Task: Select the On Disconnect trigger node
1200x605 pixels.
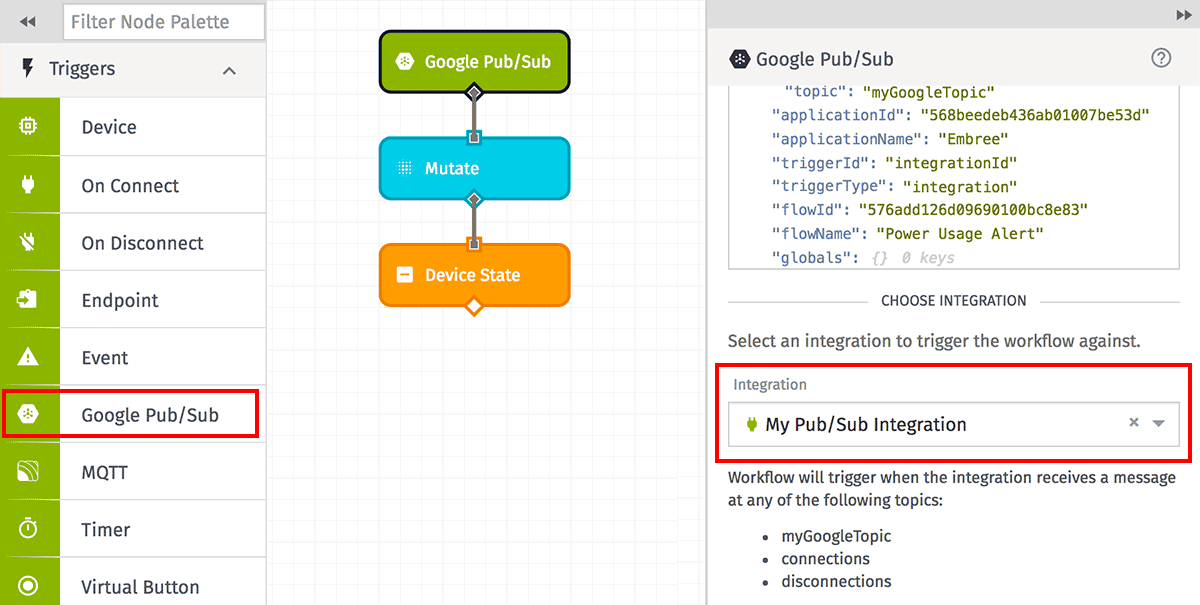Action: [x=133, y=242]
